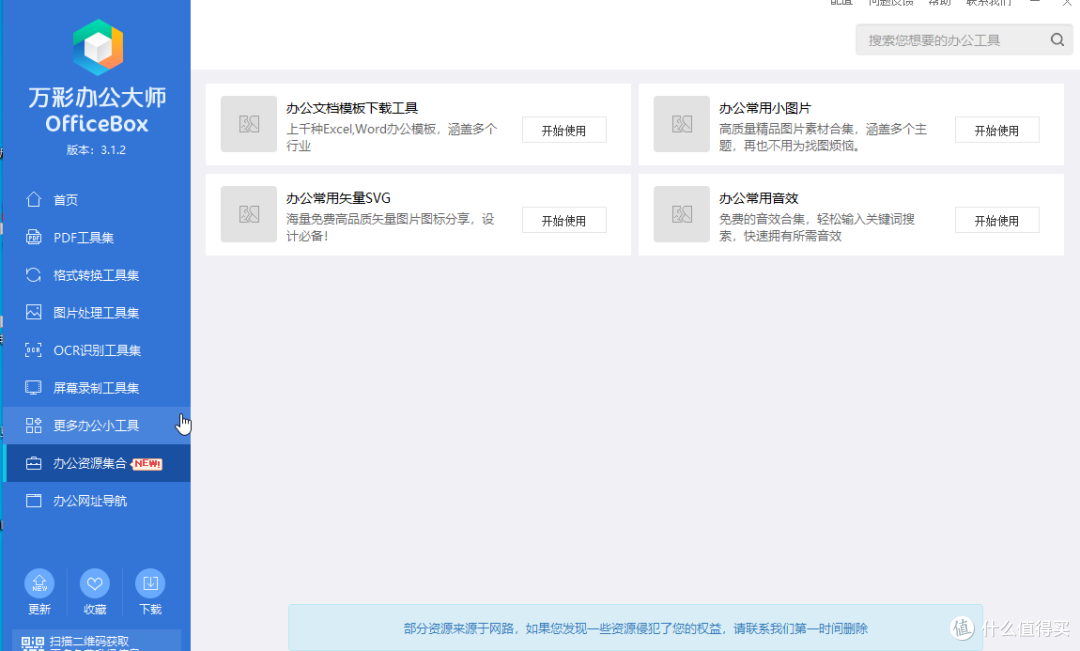The height and width of the screenshot is (651, 1080).
Task: Click the 办公常用音效 placeholder thumbnail
Action: tap(681, 214)
